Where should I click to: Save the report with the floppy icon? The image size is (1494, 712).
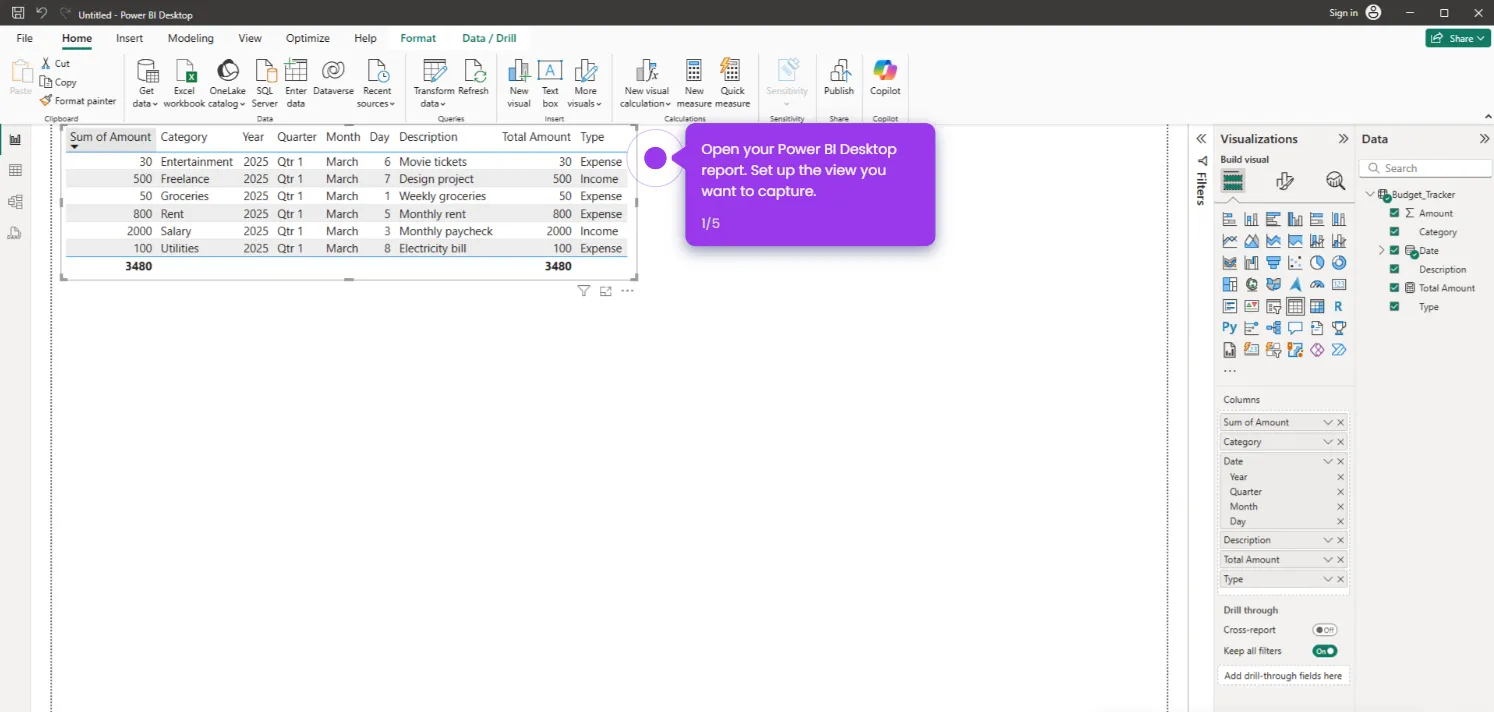pos(18,14)
